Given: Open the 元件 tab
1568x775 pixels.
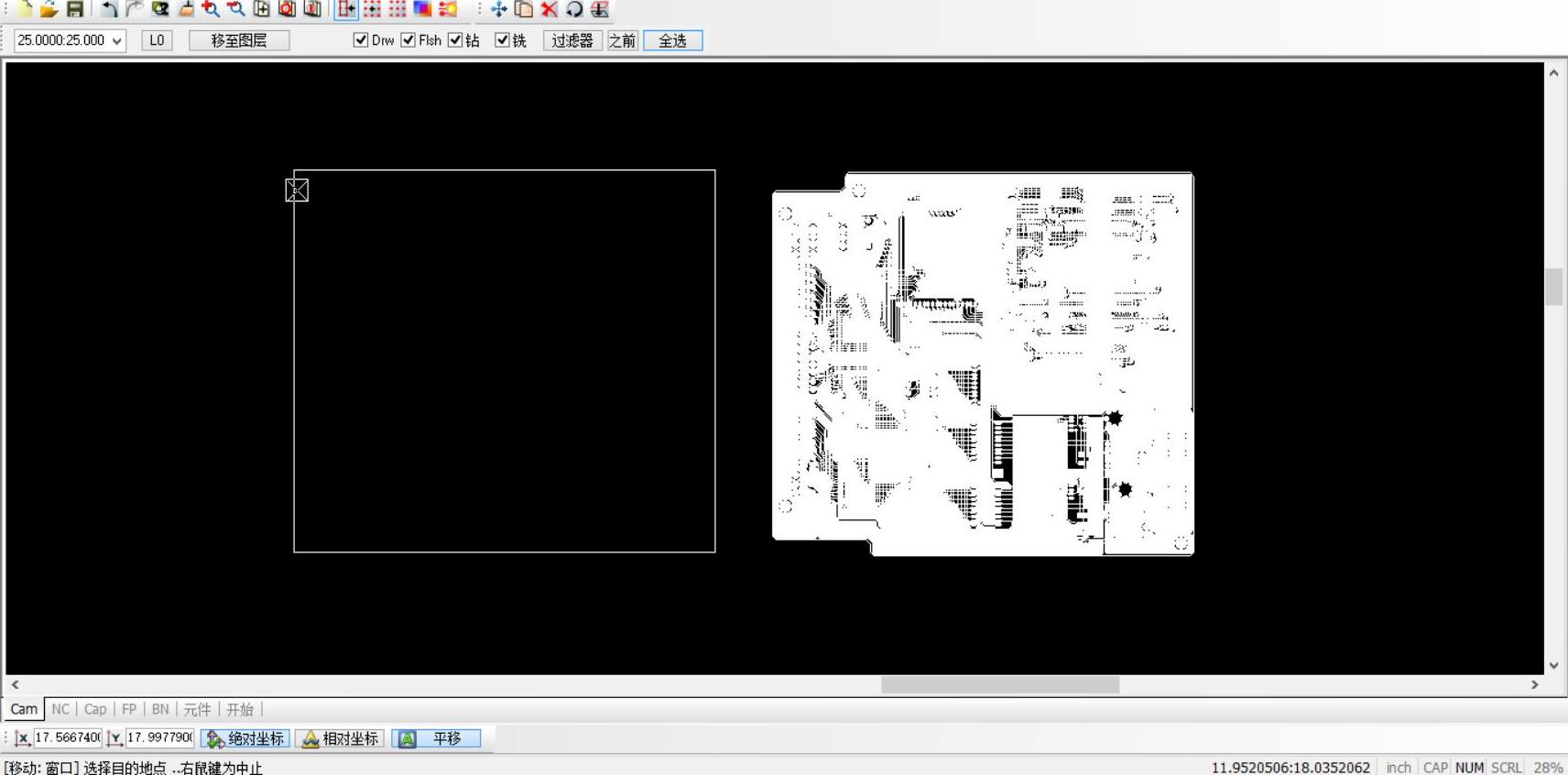Looking at the screenshot, I should click(x=197, y=709).
